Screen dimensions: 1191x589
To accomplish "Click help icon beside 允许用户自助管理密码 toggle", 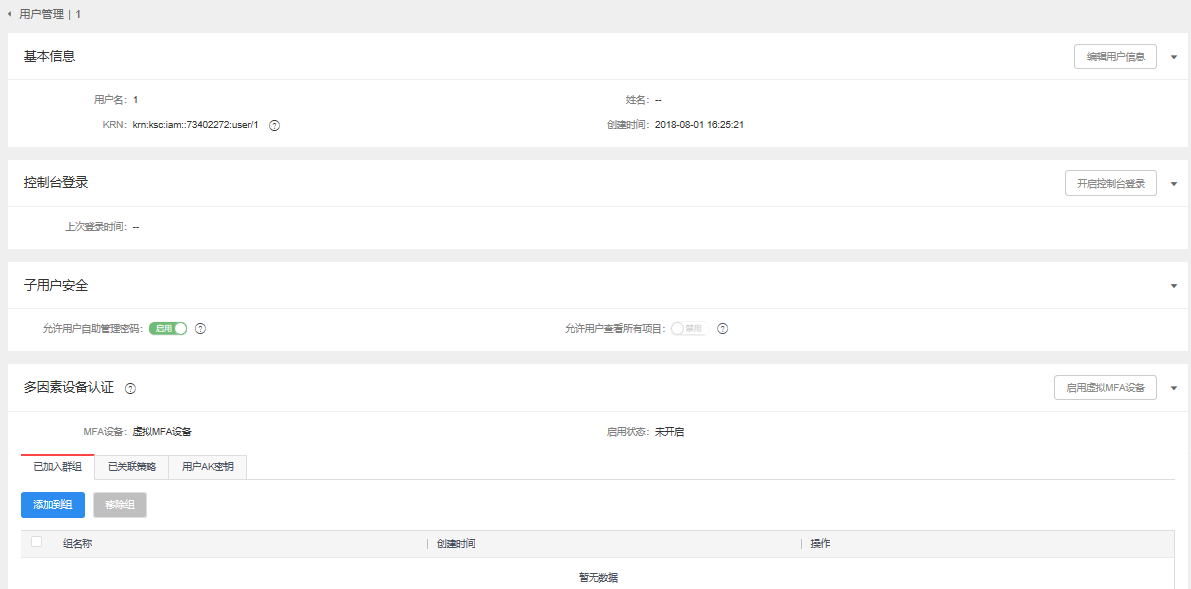I will [x=200, y=329].
